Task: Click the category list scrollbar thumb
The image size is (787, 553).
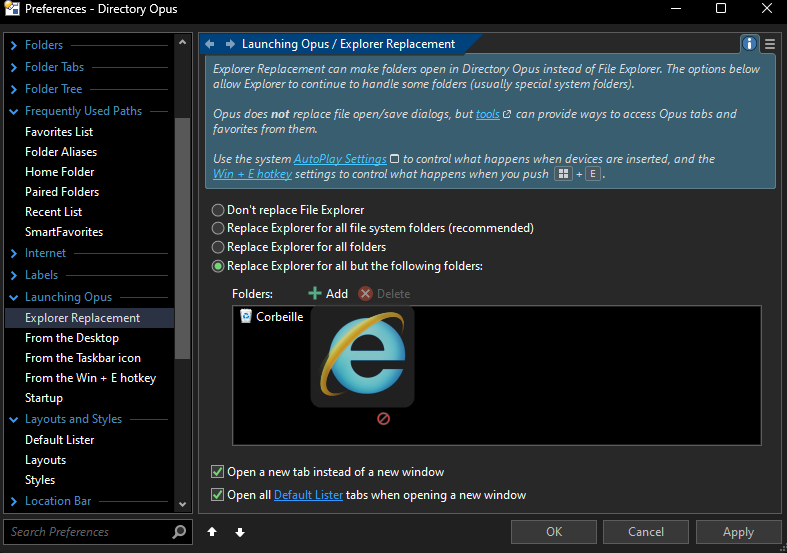Action: pos(182,238)
